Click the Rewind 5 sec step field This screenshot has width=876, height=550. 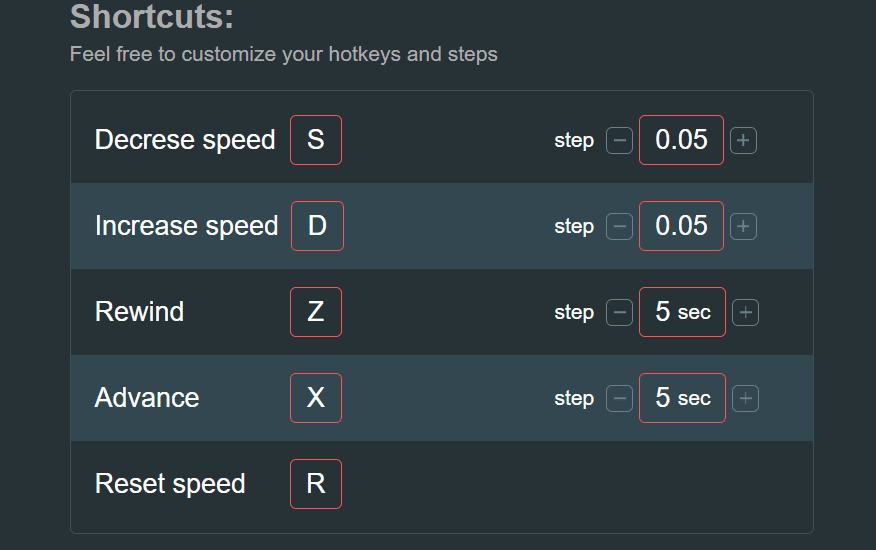point(682,312)
